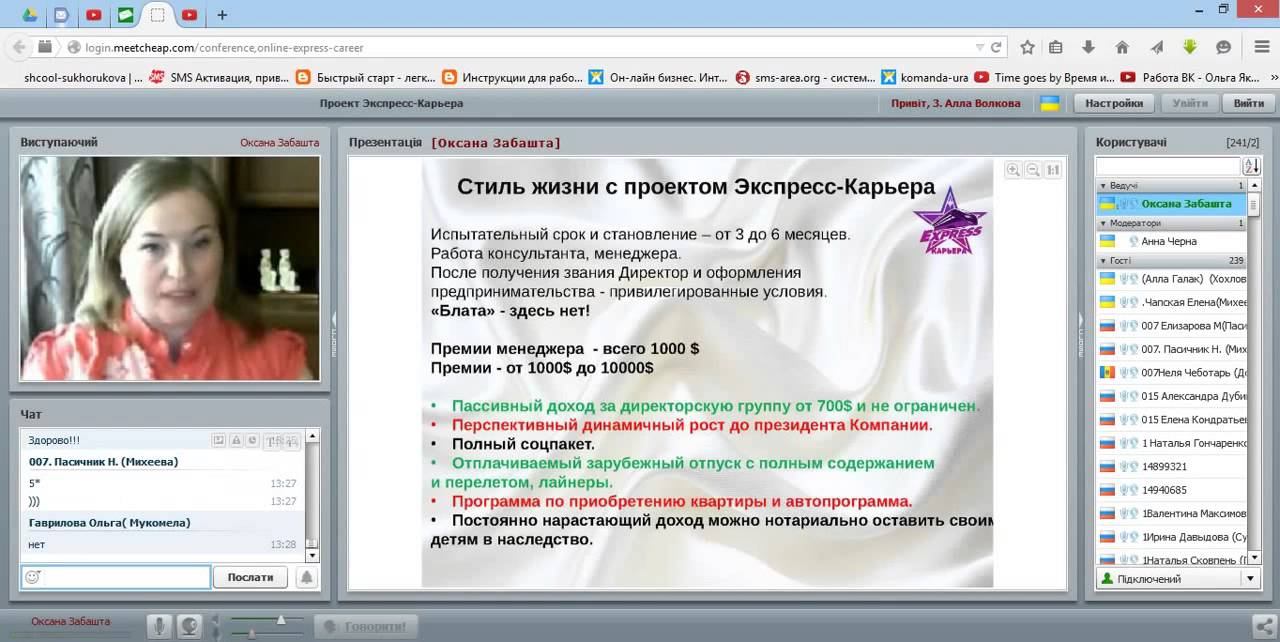
Task: Open the shcool-sukhorukova bookmark
Action: [83, 77]
